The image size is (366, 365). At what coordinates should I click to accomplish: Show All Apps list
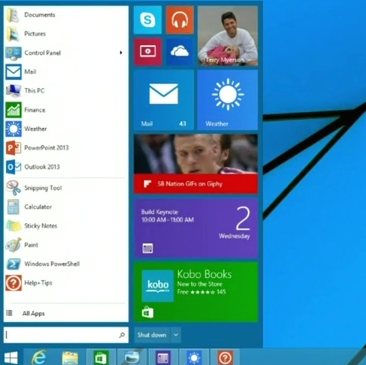(x=66, y=313)
